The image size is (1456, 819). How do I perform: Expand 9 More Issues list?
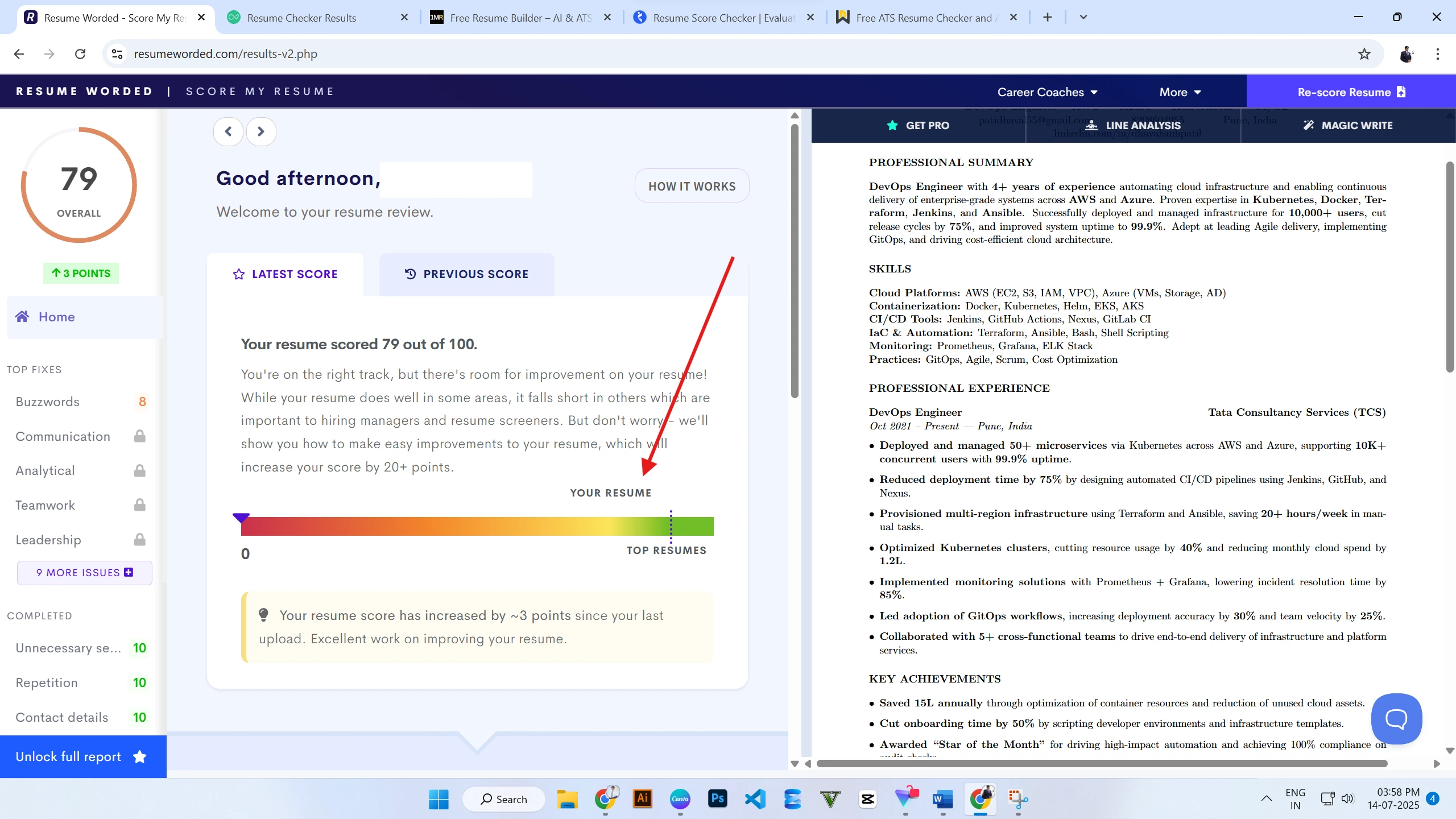tap(85, 573)
